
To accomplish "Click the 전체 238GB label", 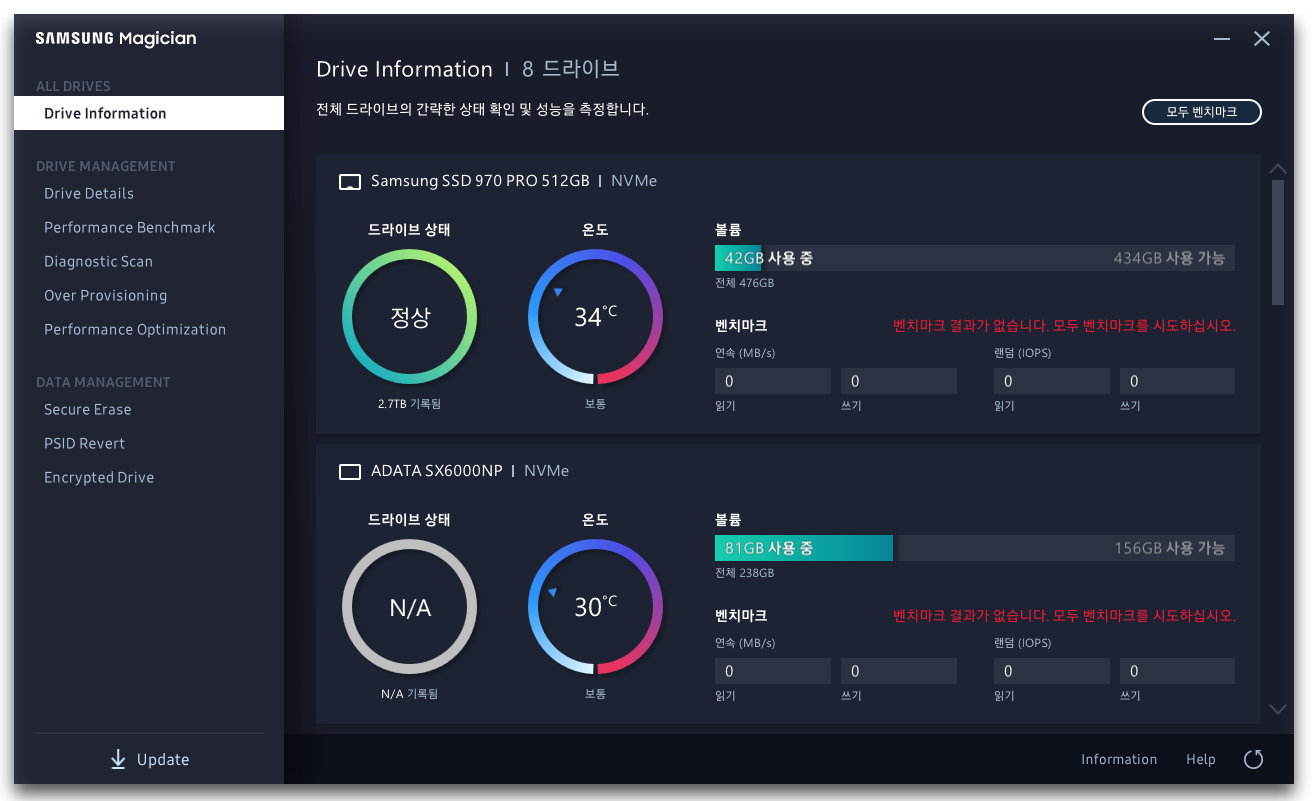I will pyautogui.click(x=744, y=573).
